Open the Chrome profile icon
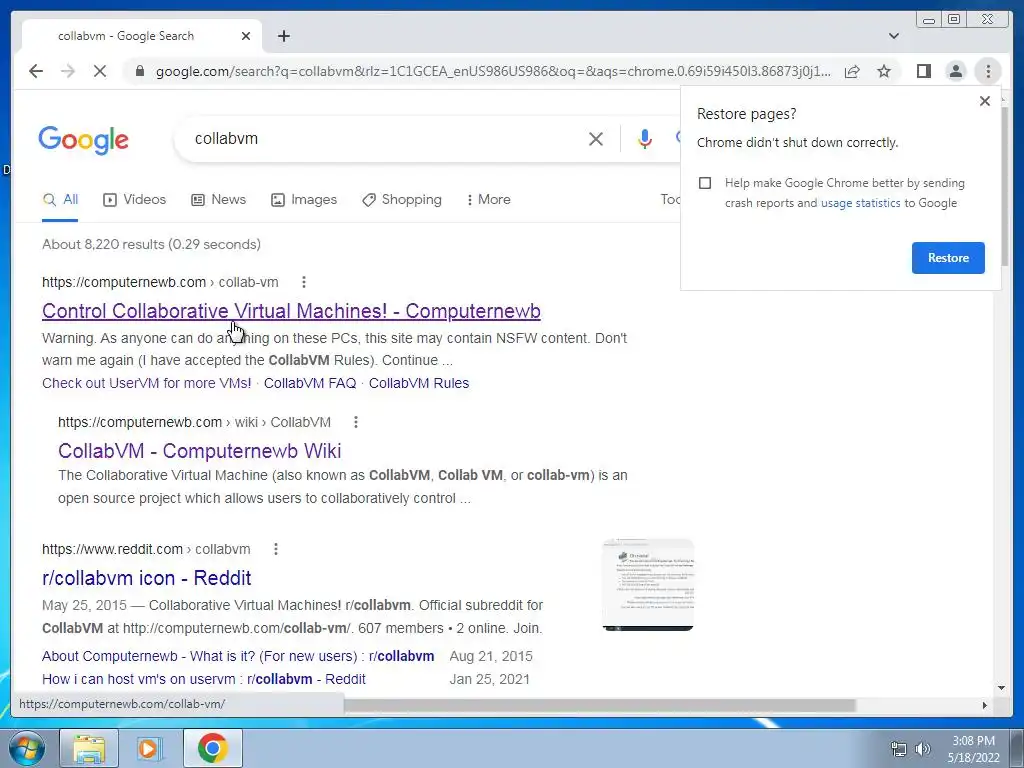This screenshot has height=768, width=1024. coord(955,71)
